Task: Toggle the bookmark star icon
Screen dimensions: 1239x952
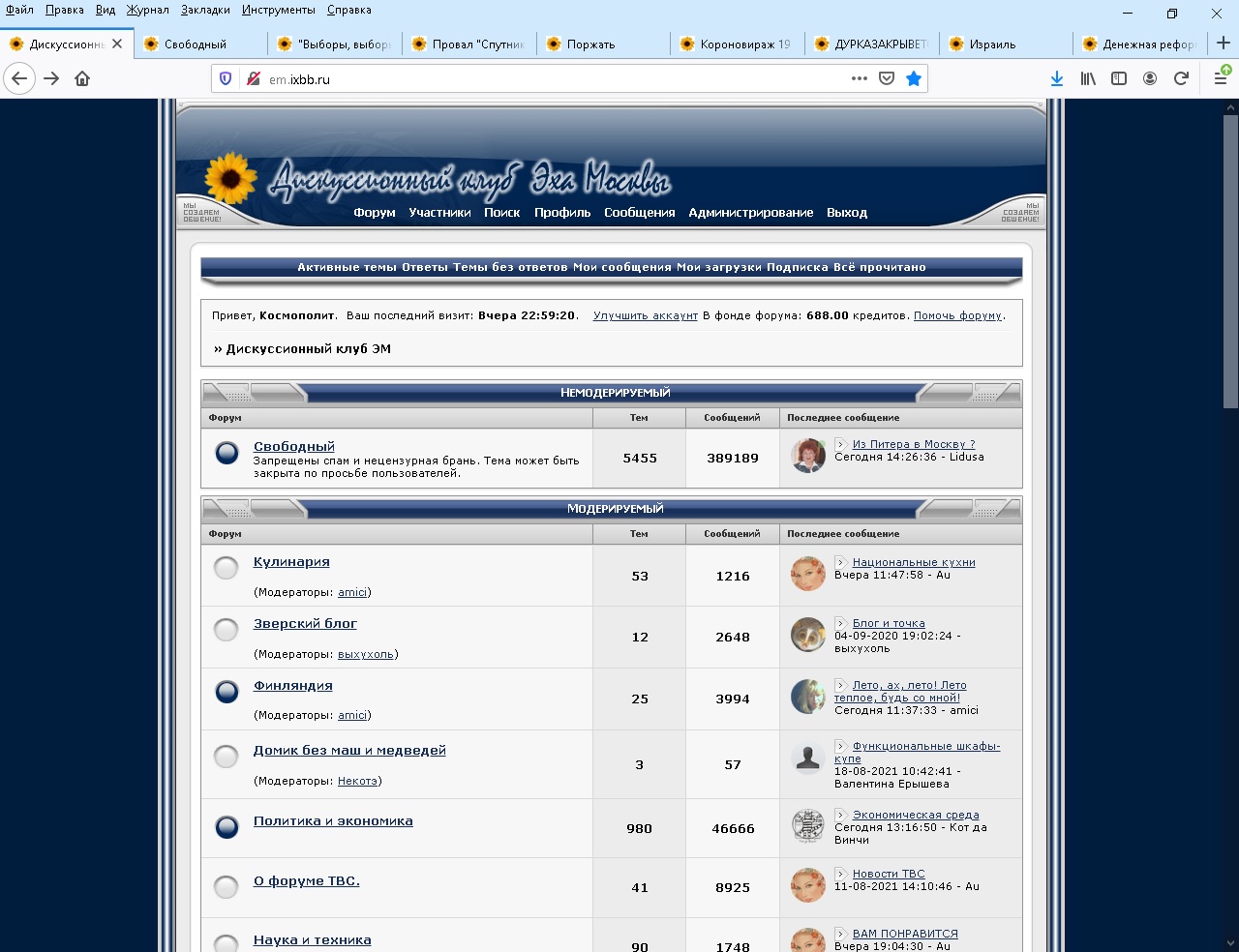Action: point(914,78)
